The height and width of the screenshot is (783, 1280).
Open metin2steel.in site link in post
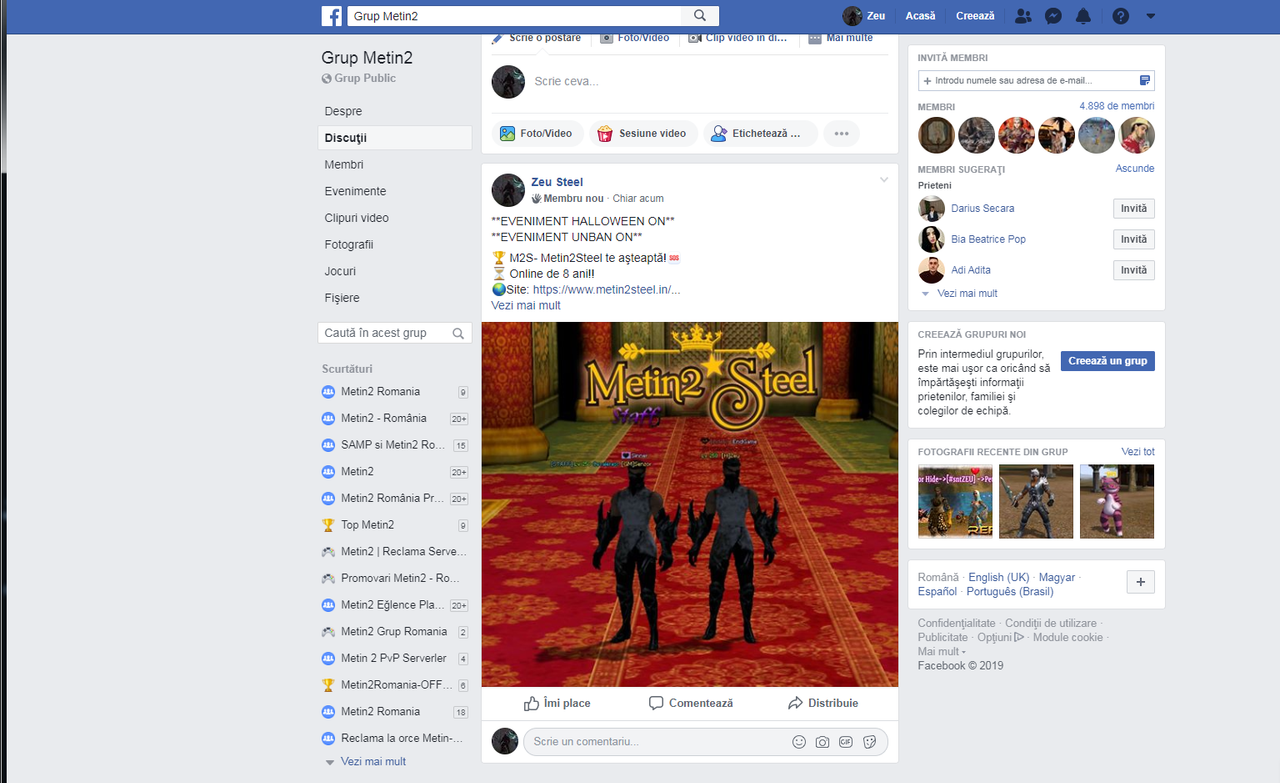pos(606,290)
